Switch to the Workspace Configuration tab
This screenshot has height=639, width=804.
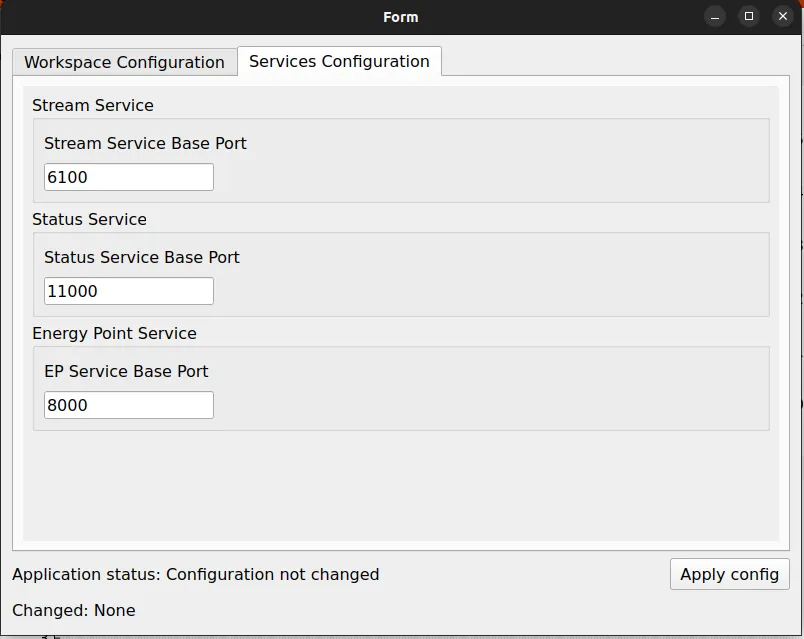125,62
